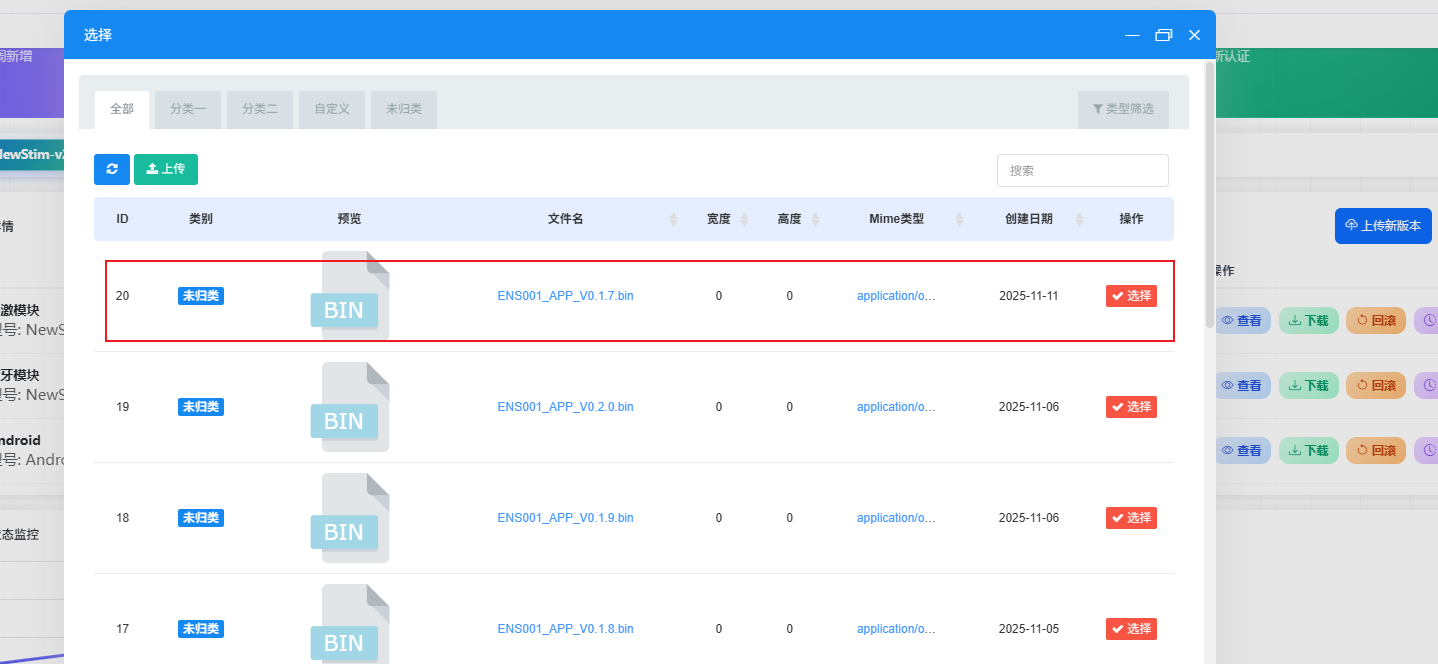Open the ENS001_APP_V0.1.7.bin file name link
This screenshot has height=664, width=1438.
click(x=566, y=296)
